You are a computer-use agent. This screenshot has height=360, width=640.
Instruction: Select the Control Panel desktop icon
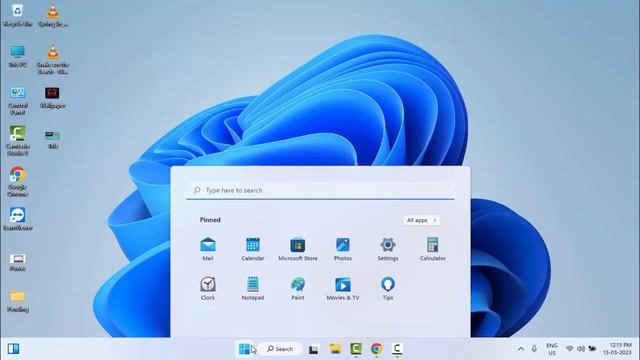pyautogui.click(x=18, y=100)
